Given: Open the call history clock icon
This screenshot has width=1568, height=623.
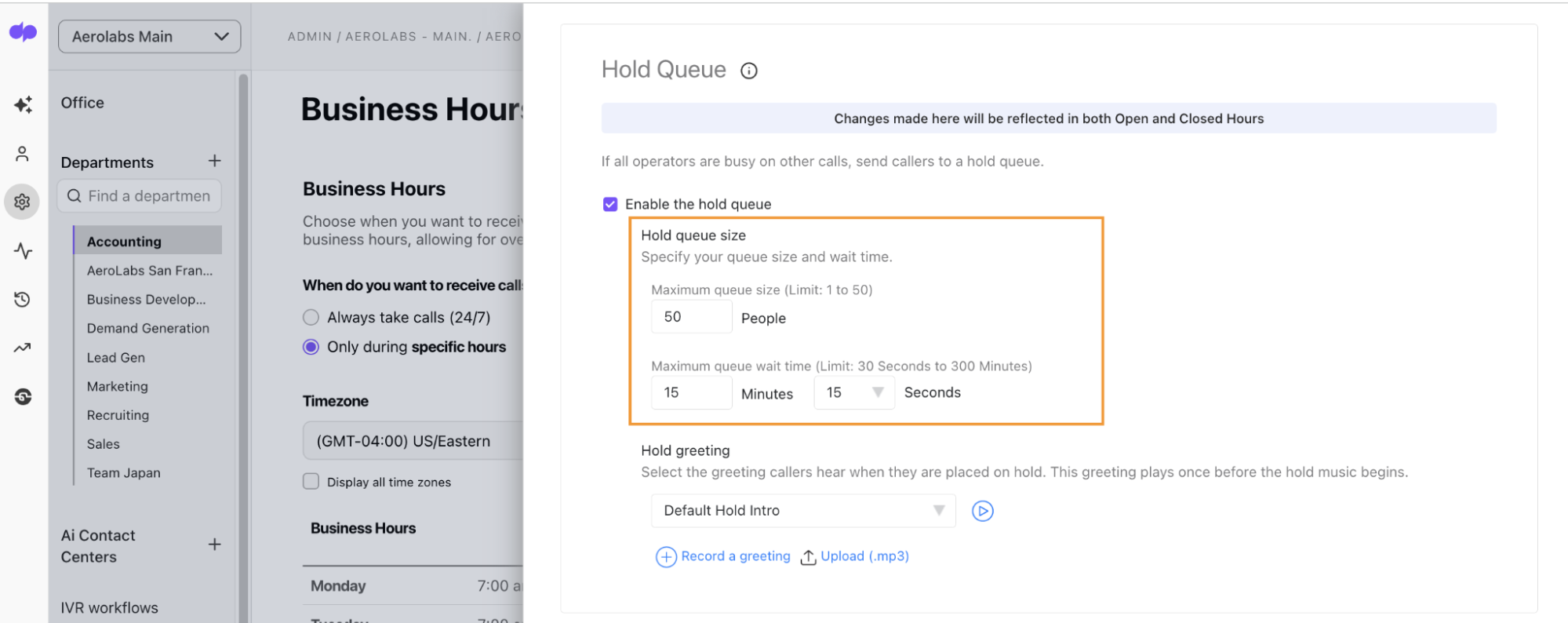Looking at the screenshot, I should pos(22,300).
